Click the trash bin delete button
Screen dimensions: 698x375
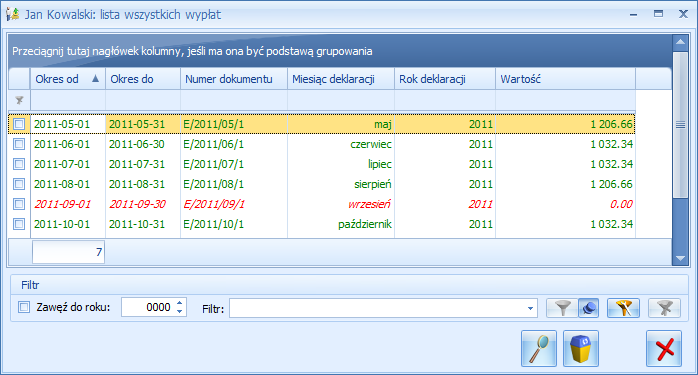[580, 348]
